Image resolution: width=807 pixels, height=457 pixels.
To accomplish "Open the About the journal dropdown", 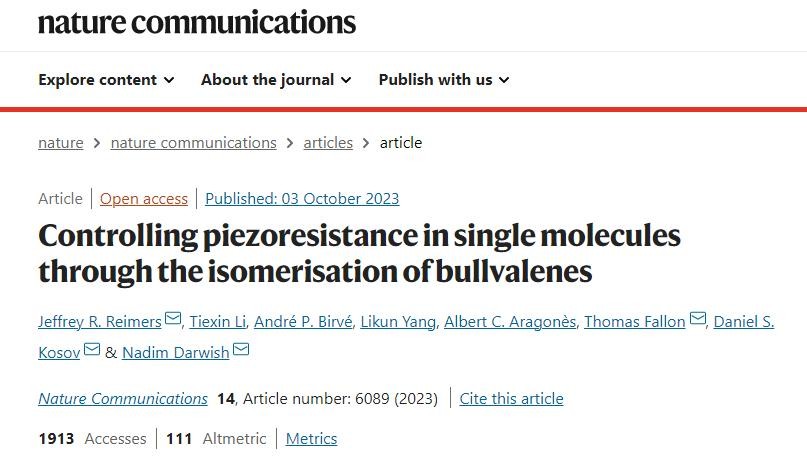I will (x=276, y=79).
